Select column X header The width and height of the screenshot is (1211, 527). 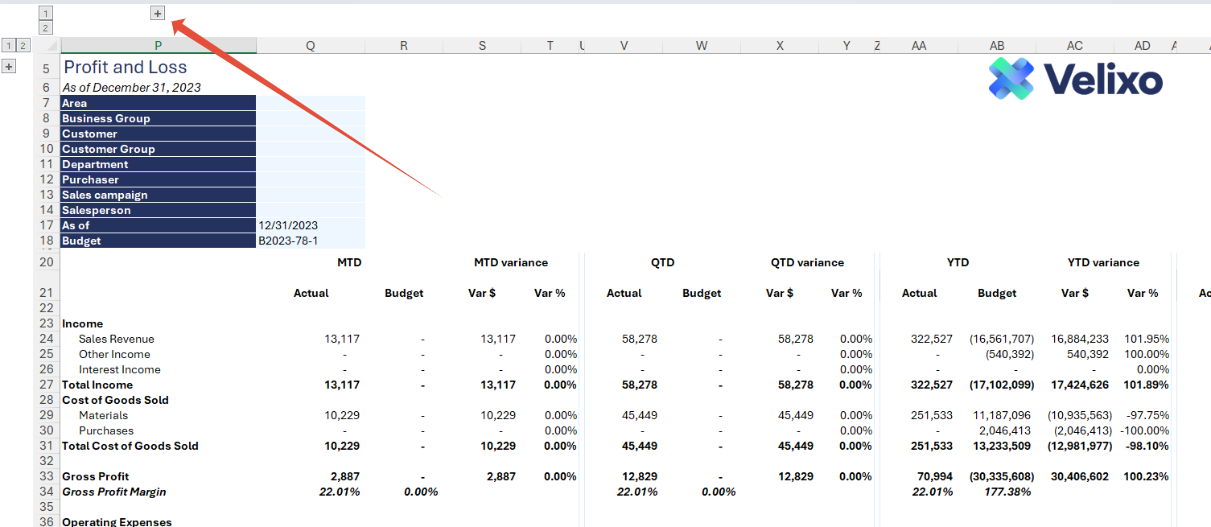[x=780, y=45]
